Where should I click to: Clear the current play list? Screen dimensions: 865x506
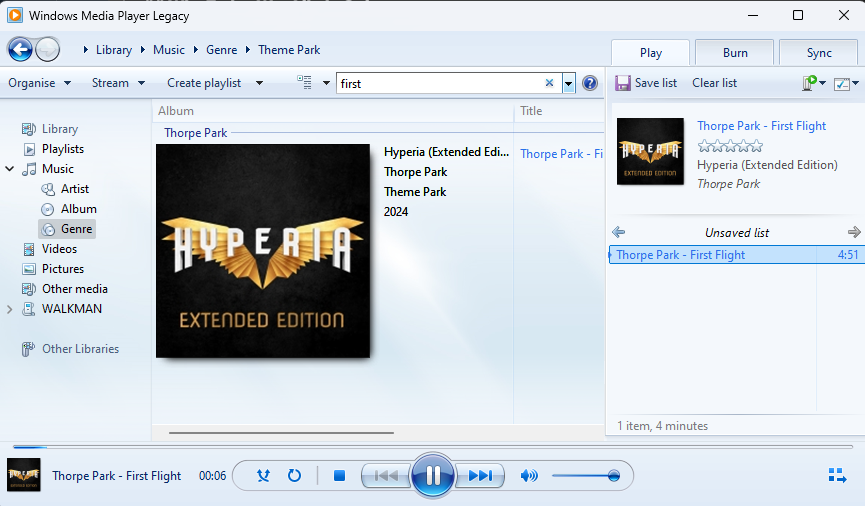tap(714, 83)
